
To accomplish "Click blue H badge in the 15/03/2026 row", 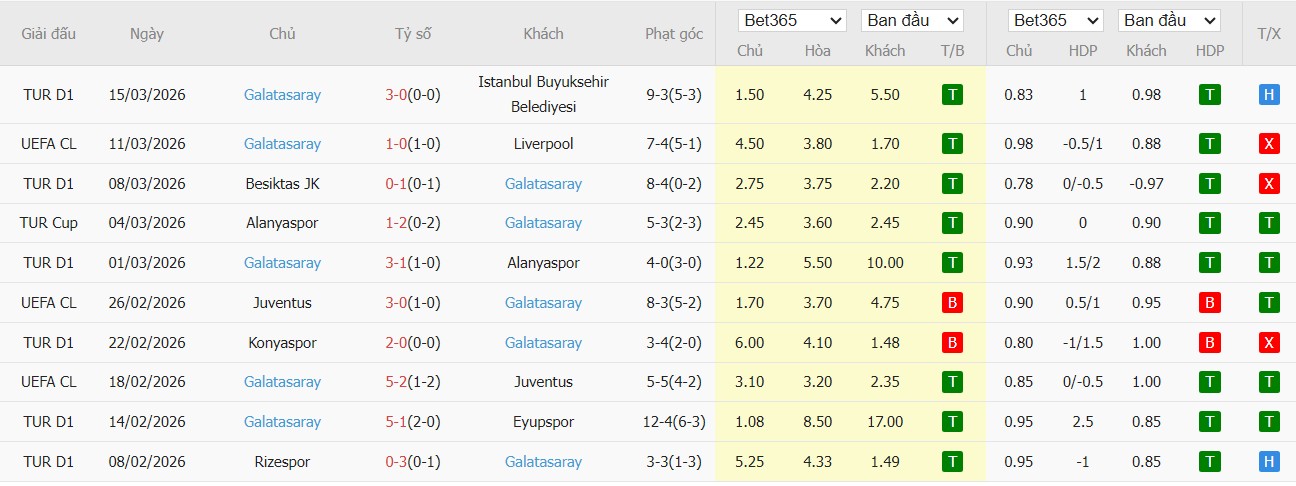I will (1269, 95).
